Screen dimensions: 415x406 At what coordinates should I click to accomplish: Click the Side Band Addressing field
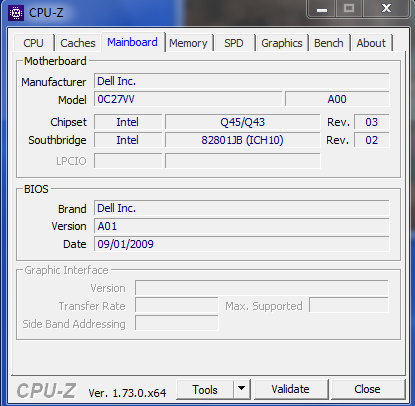point(177,324)
